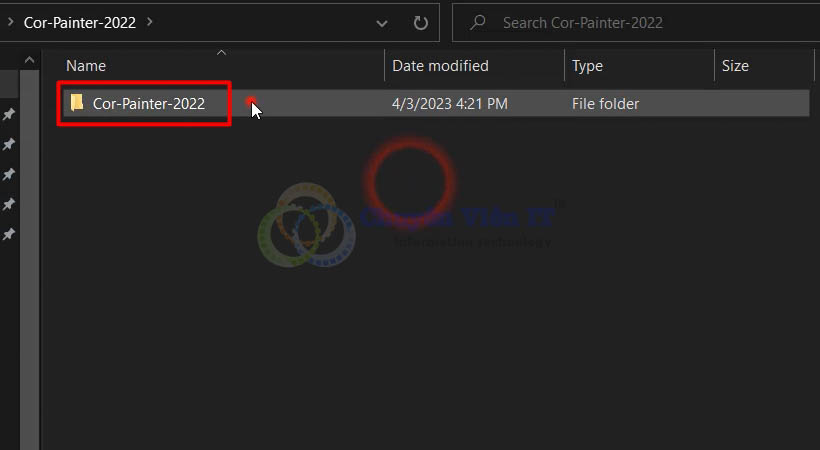
Task: Click navigation pane scroll up arrow
Action: coord(29,60)
